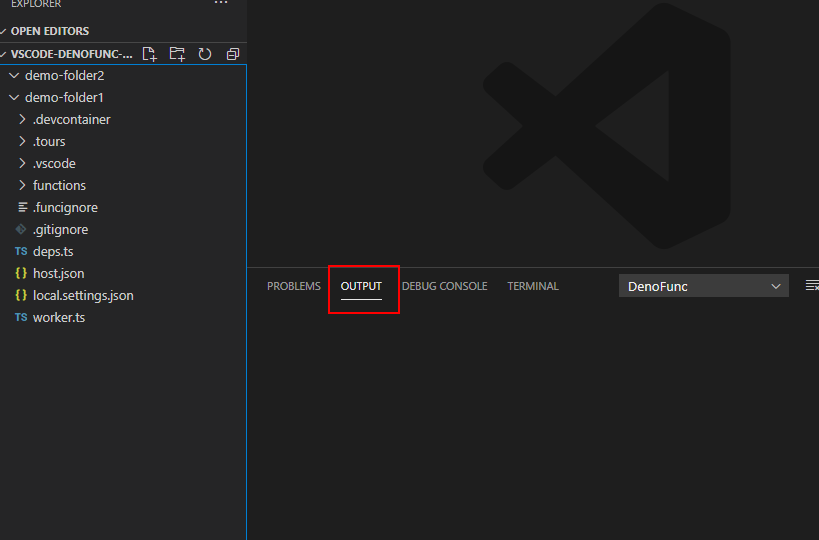Select the OUTPUT panel tab
The height and width of the screenshot is (540, 819).
click(x=361, y=286)
